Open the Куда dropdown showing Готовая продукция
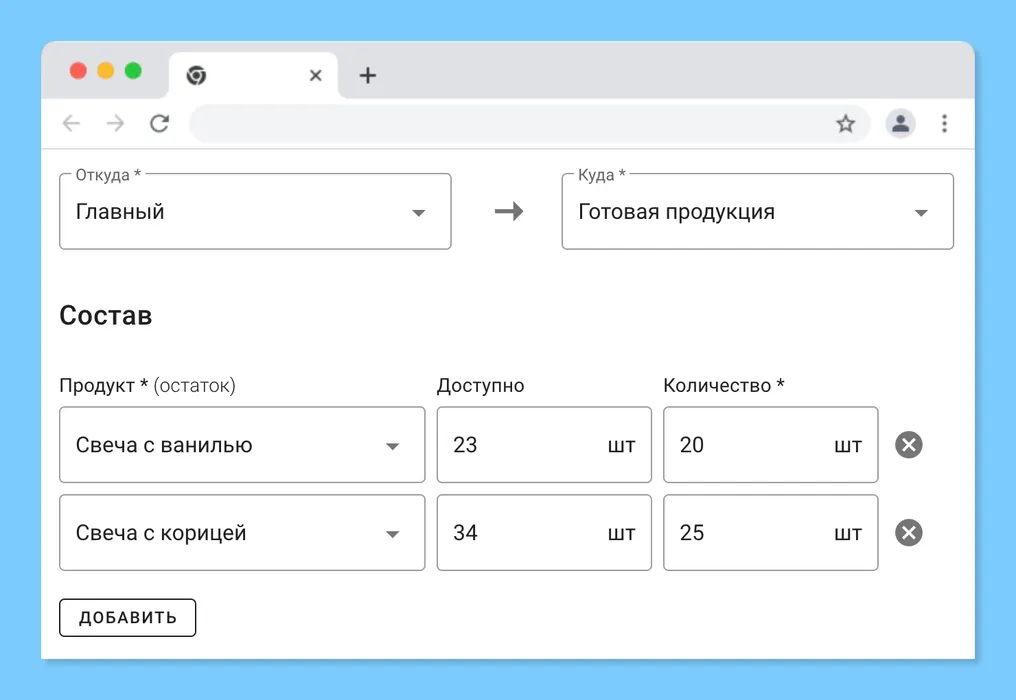Image resolution: width=1016 pixels, height=700 pixels. tap(757, 211)
